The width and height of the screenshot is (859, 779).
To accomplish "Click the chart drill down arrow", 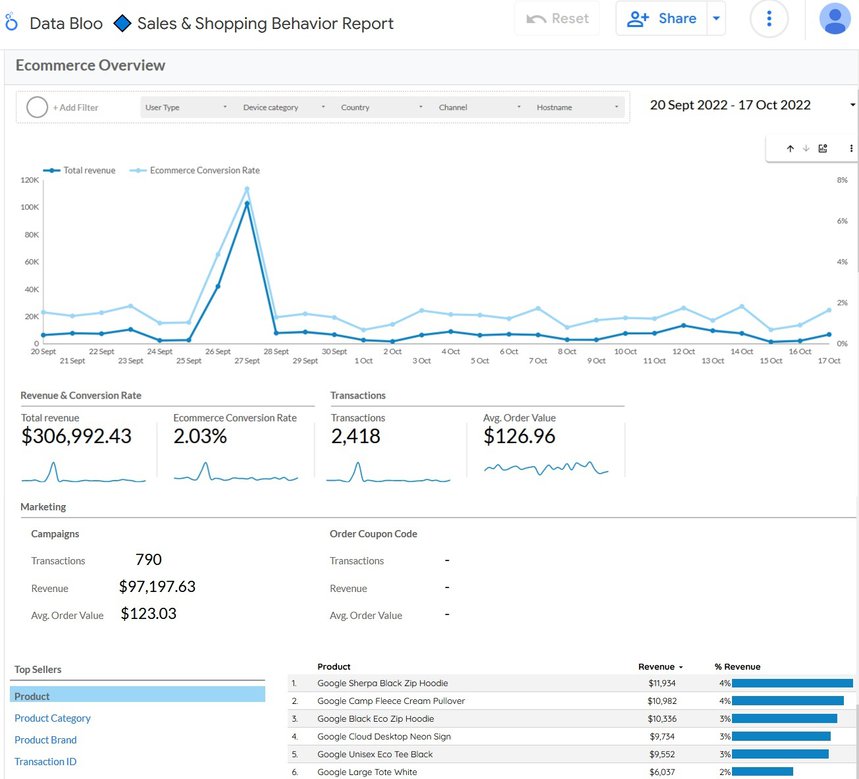I will [x=806, y=149].
